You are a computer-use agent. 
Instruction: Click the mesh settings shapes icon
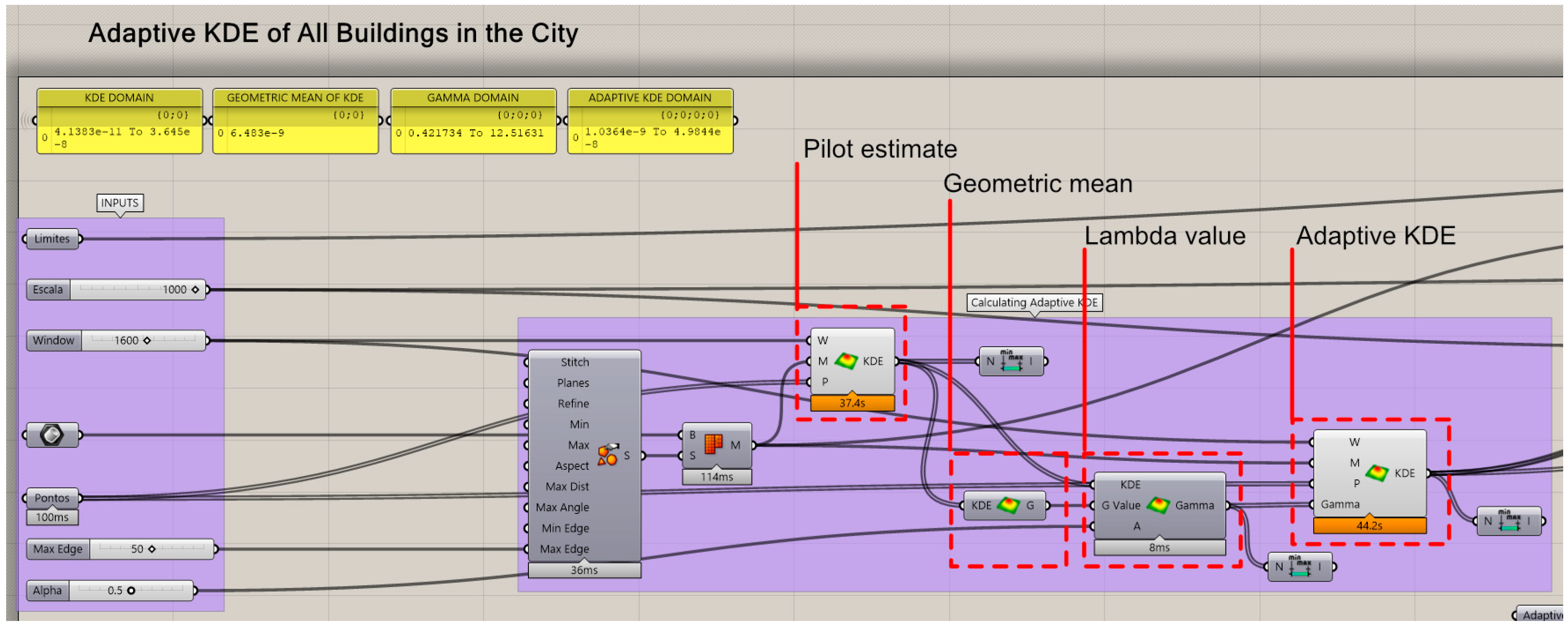click(607, 455)
